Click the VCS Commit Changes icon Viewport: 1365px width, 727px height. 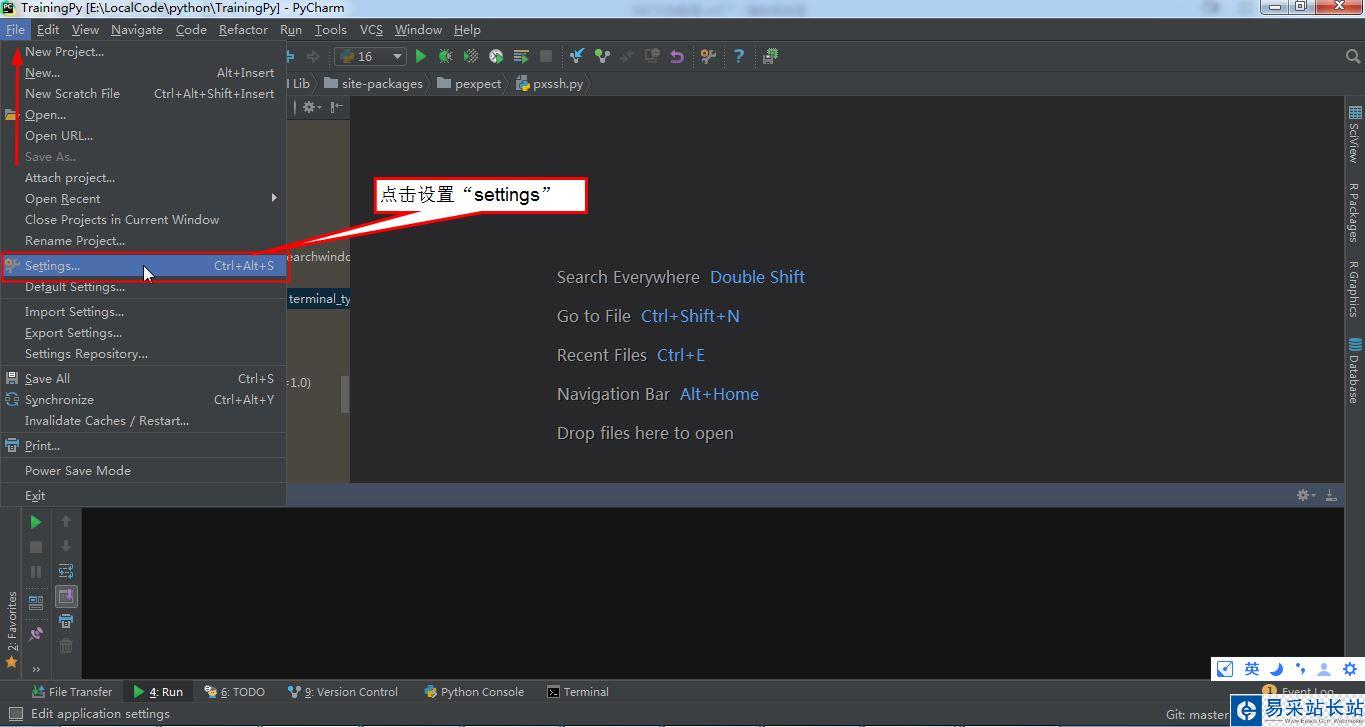pos(602,56)
